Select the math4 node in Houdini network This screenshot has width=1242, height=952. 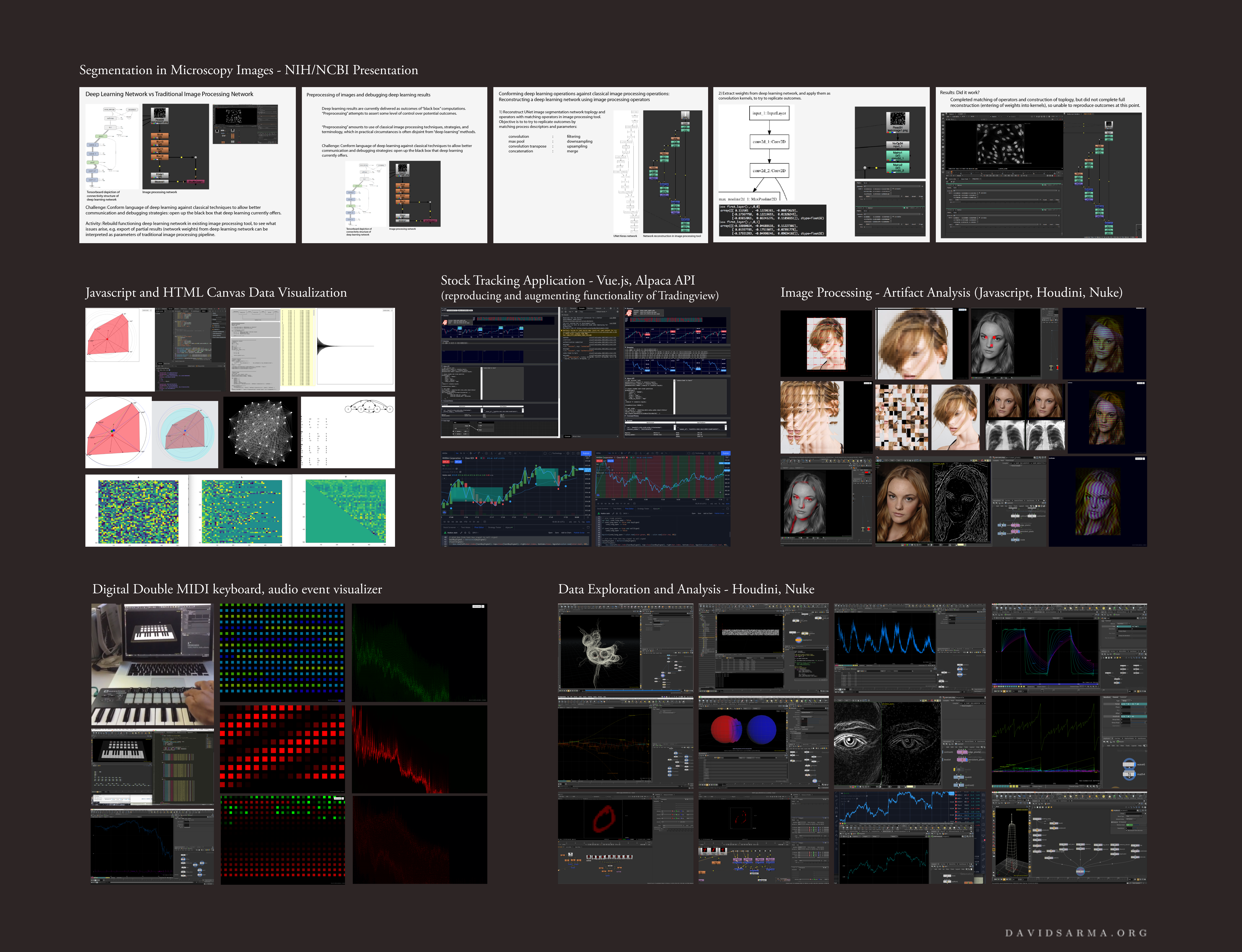tap(1129, 775)
